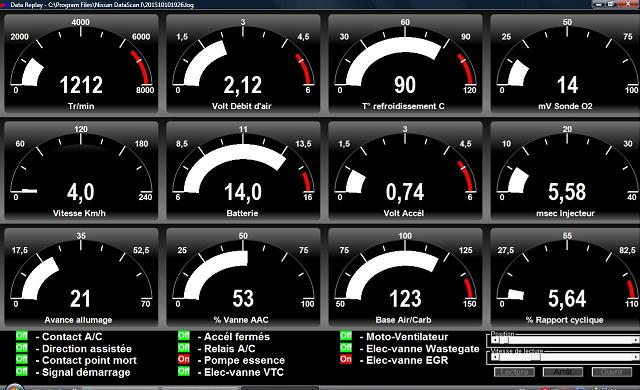Viewport: 640px width, 390px height.
Task: Click the 'Signal démarrage' label
Action: (x=86, y=372)
